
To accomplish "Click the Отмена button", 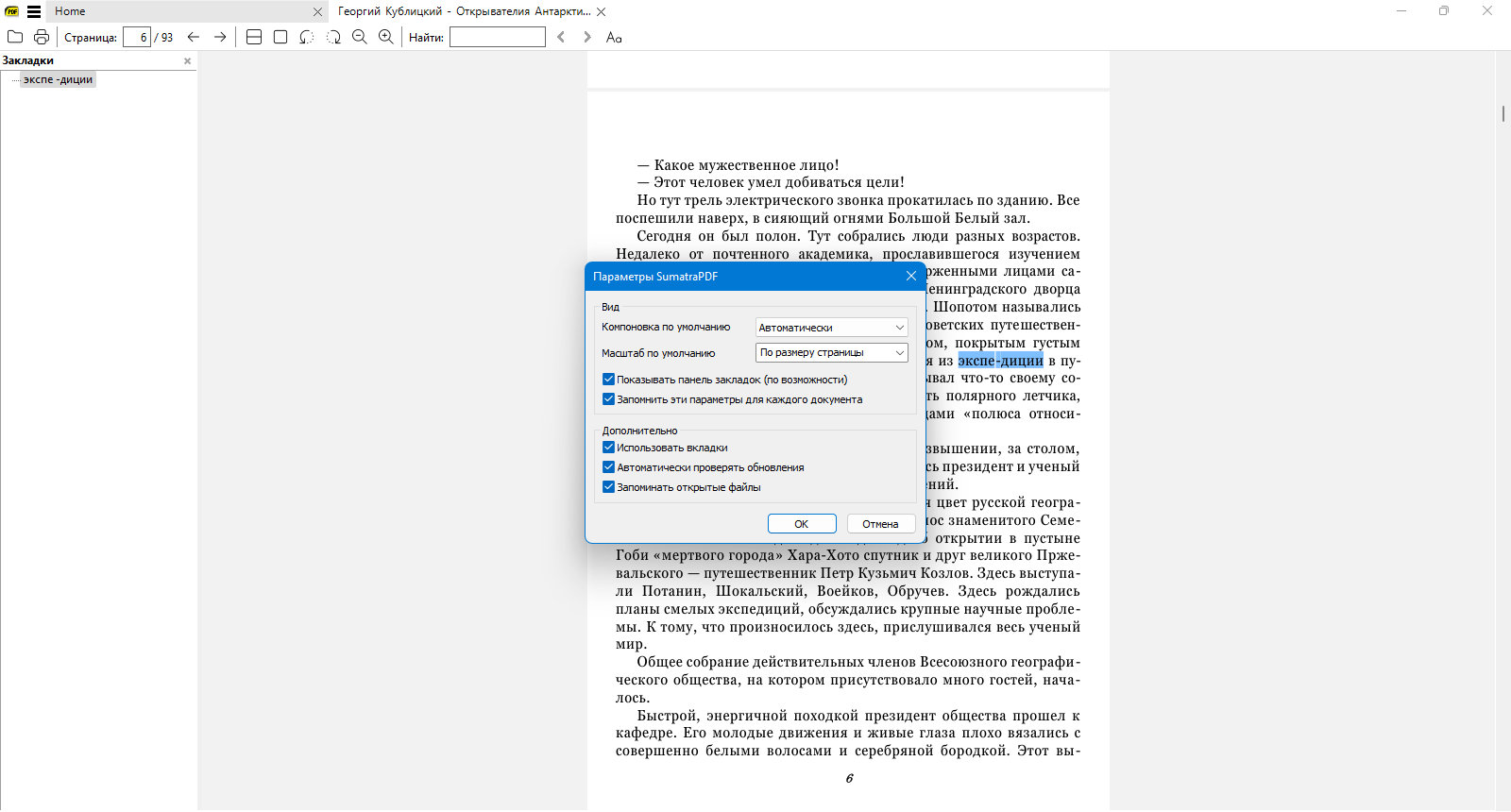I will [880, 524].
